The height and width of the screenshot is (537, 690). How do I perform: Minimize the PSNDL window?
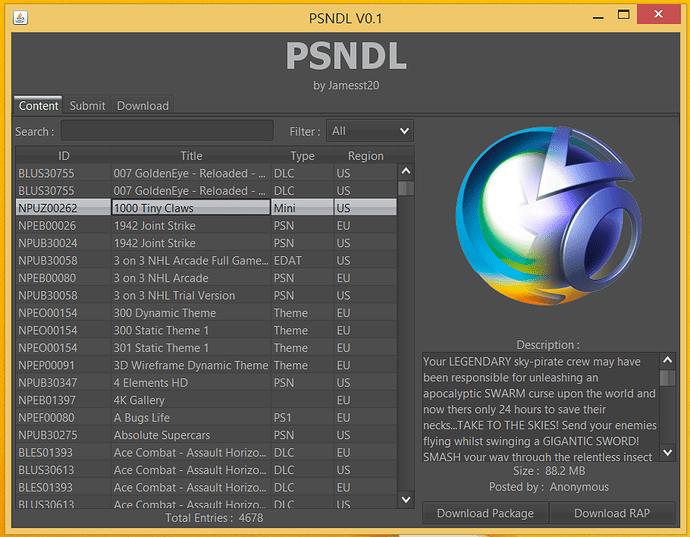(x=598, y=16)
